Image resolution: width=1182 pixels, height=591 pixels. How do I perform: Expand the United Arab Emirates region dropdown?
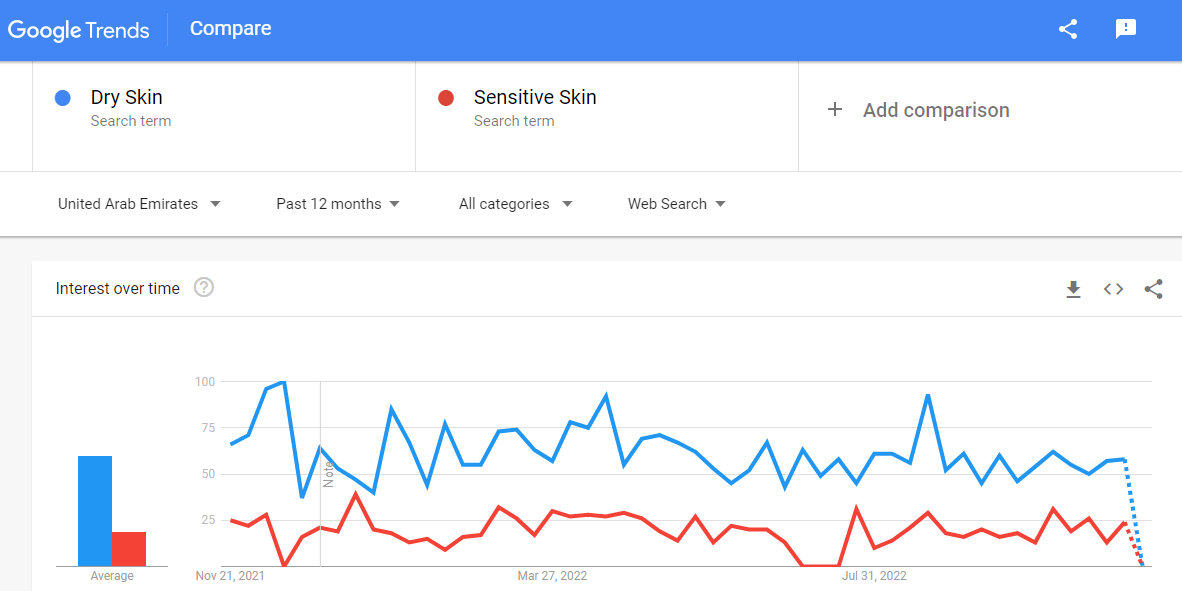[x=139, y=204]
